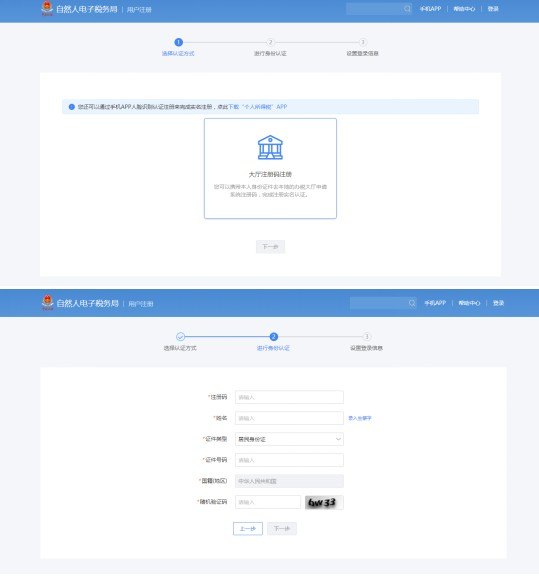This screenshot has height=576, width=539.
Task: Click the tax bureau emblem in lower header
Action: pyautogui.click(x=47, y=303)
